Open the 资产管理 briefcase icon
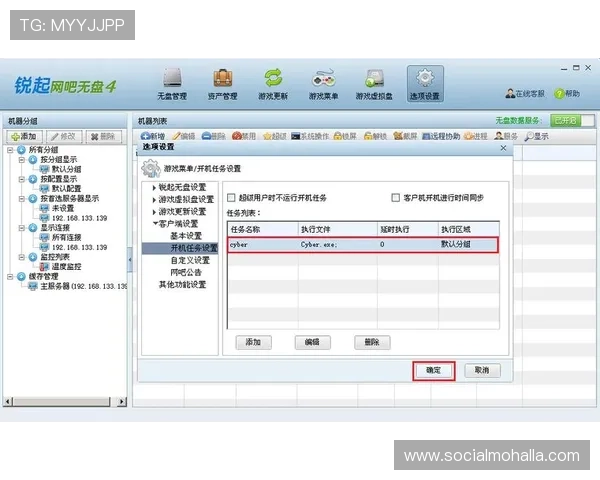This screenshot has width=600, height=480. click(222, 84)
